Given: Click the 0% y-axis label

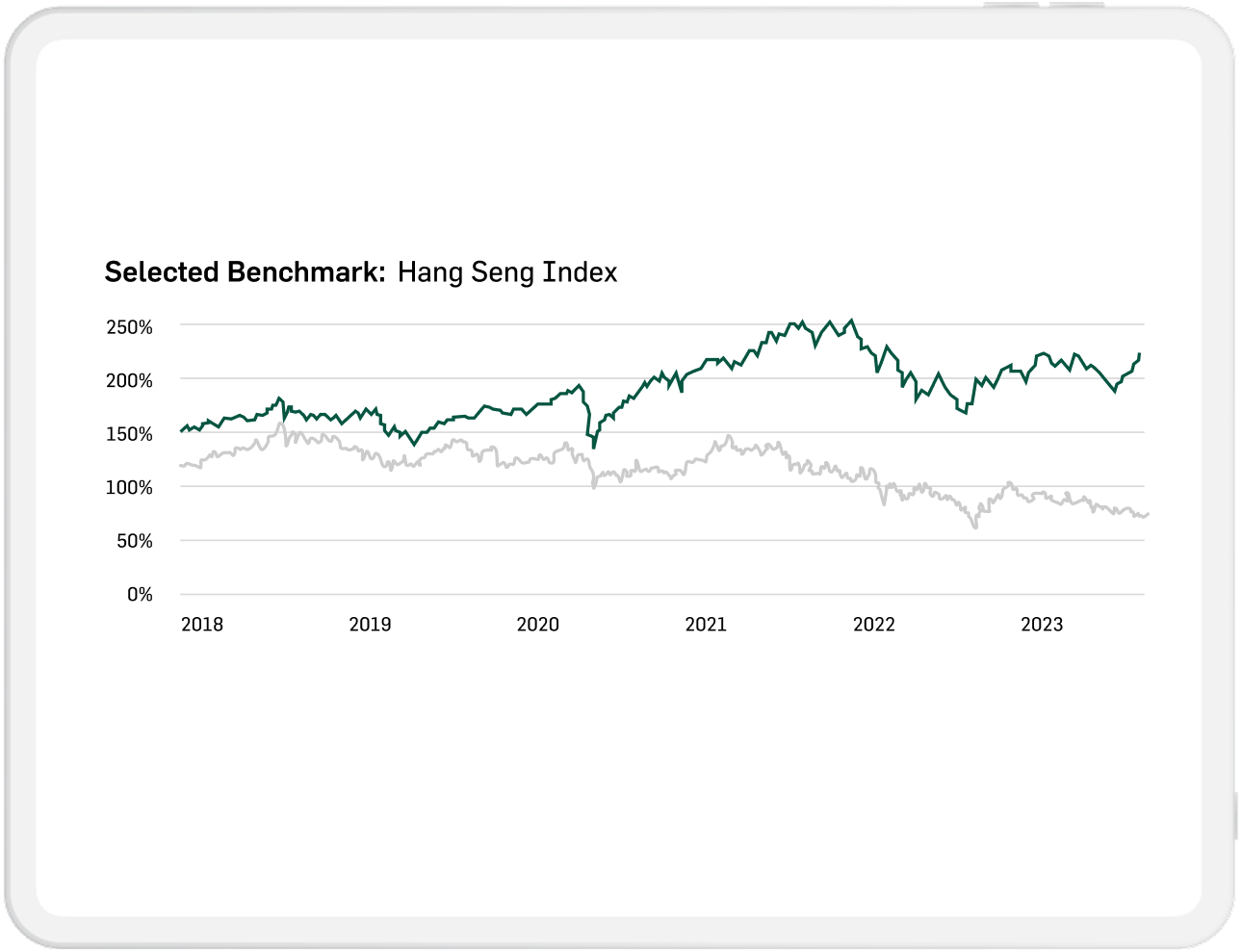Looking at the screenshot, I should tap(140, 595).
